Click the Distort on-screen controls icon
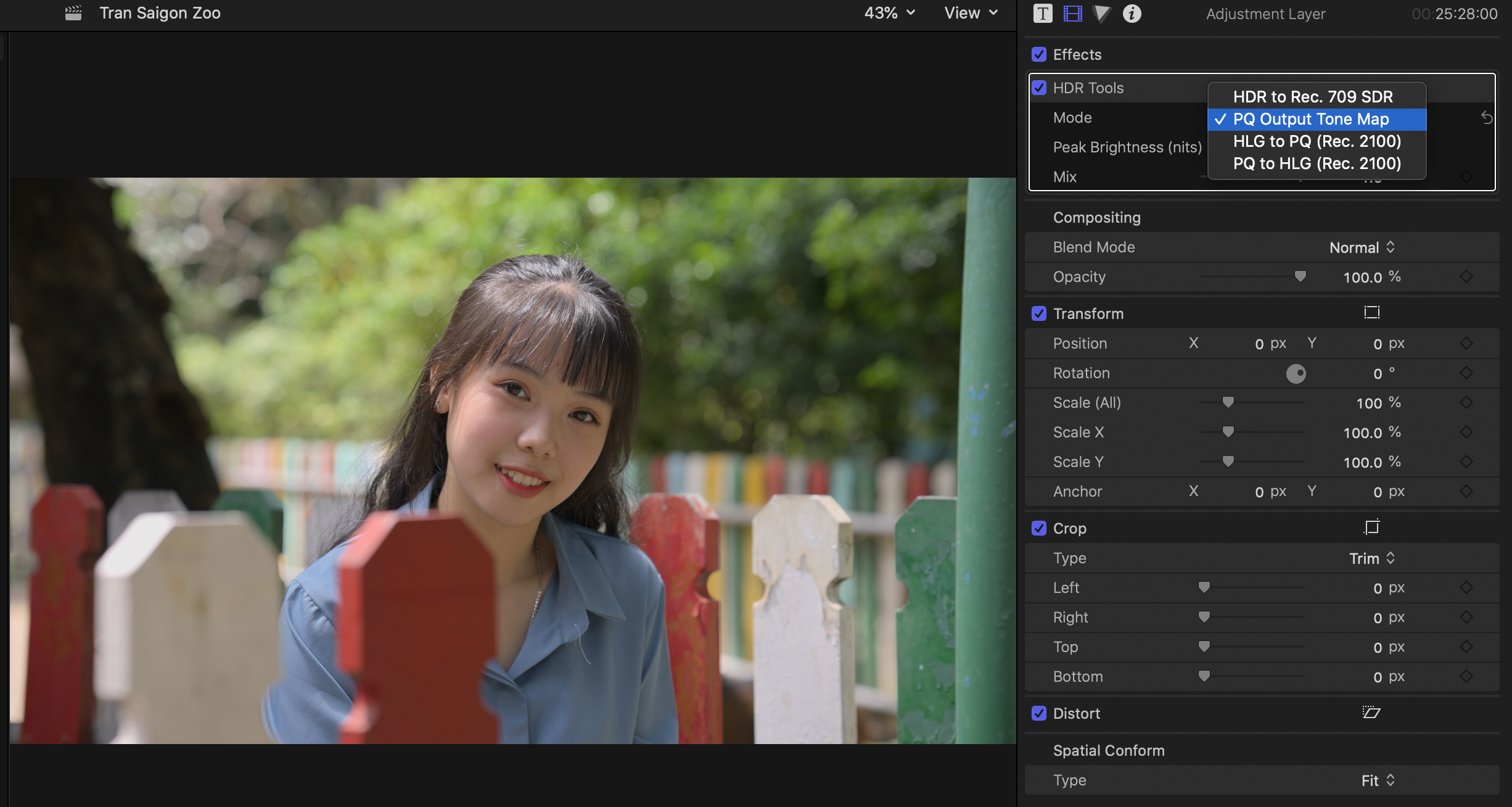1512x807 pixels. click(x=1371, y=713)
